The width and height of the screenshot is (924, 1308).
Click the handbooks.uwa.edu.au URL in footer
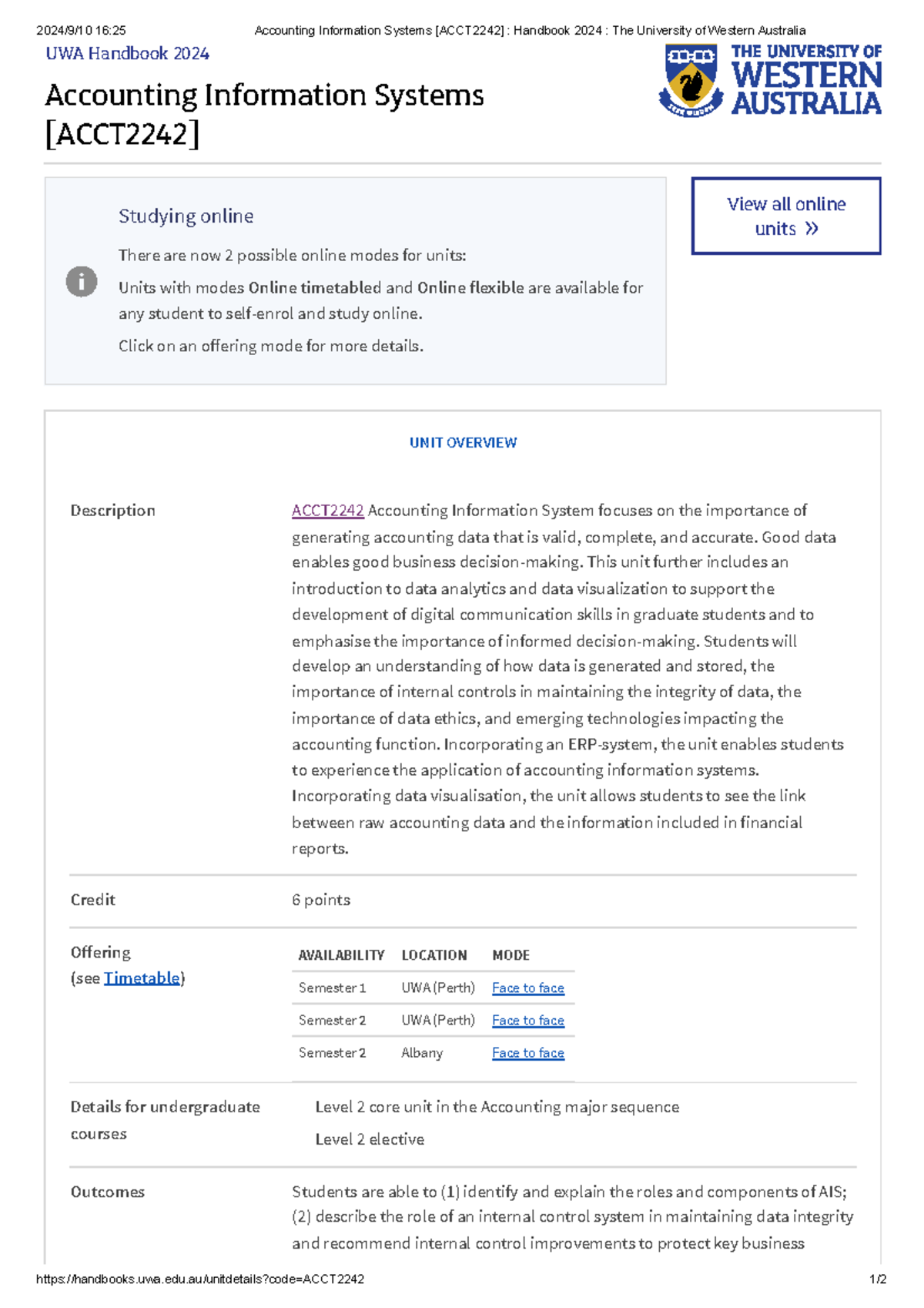tap(200, 1279)
